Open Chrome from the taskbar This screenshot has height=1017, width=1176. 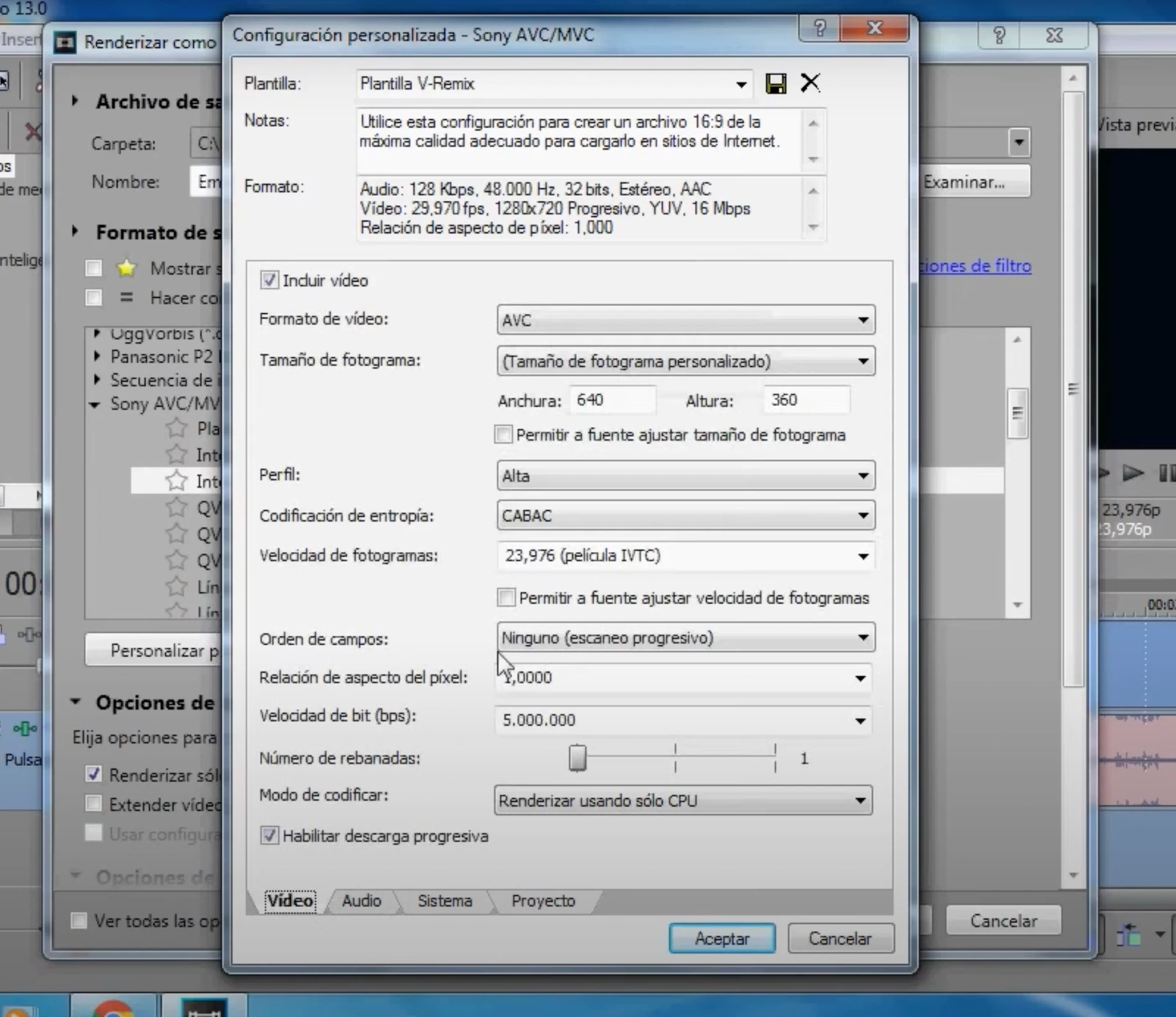(x=113, y=1008)
